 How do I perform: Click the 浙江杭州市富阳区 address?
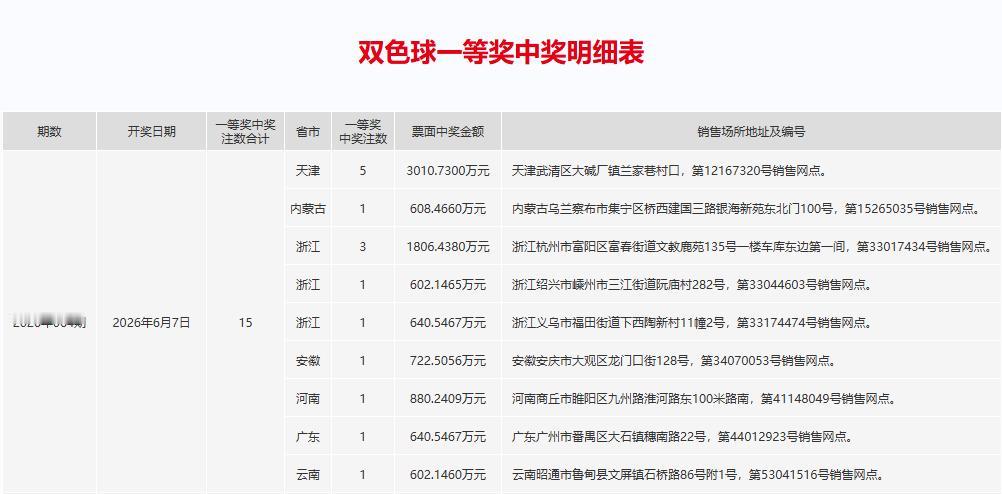coord(752,247)
